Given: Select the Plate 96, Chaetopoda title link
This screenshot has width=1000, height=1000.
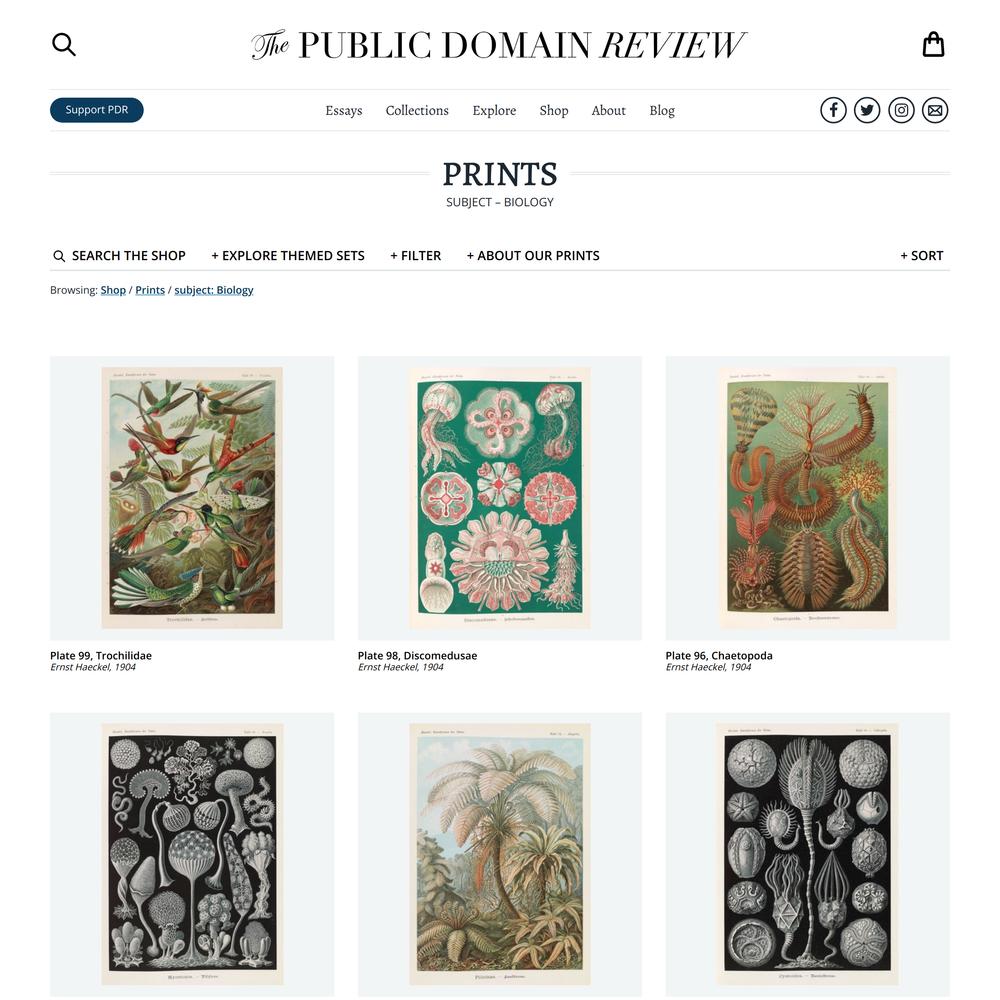Looking at the screenshot, I should (x=719, y=656).
